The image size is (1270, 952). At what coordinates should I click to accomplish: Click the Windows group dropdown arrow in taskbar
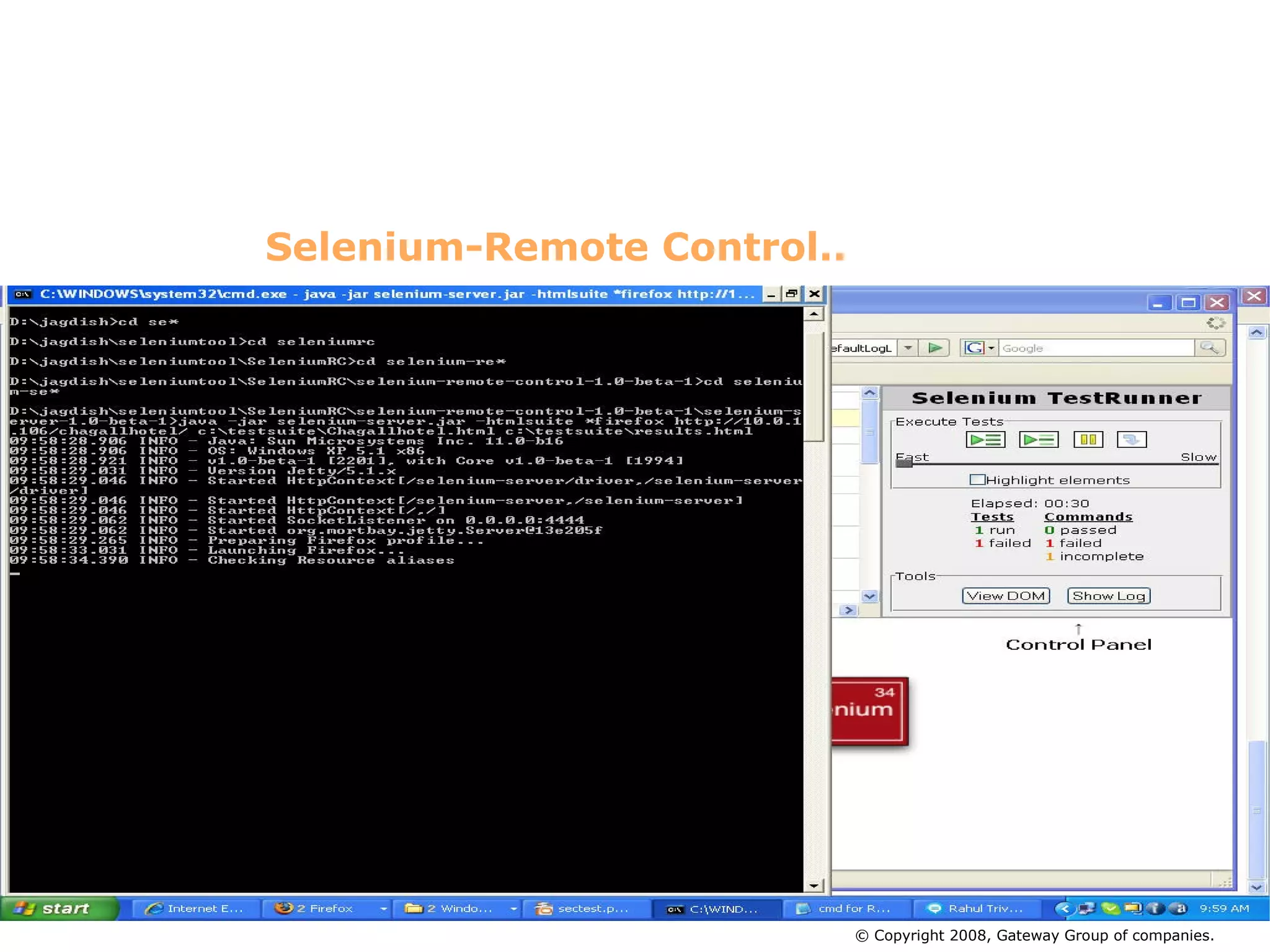[513, 909]
